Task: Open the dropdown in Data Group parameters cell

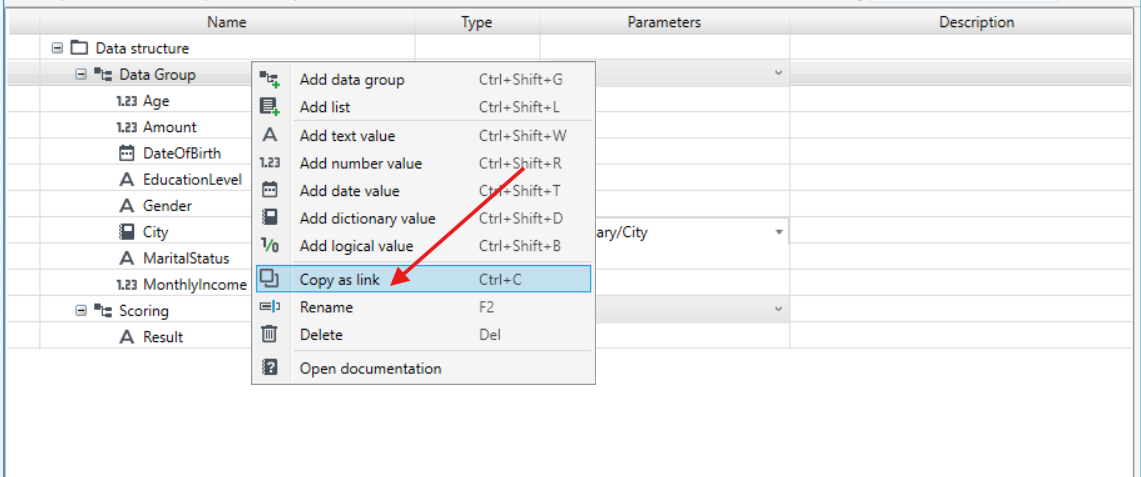Action: click(x=778, y=73)
